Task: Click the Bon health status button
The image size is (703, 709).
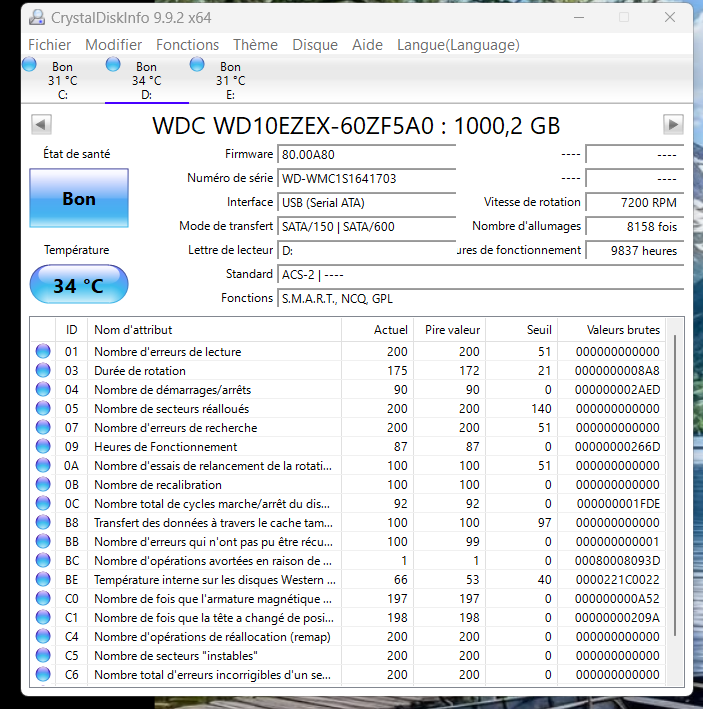Action: (79, 198)
